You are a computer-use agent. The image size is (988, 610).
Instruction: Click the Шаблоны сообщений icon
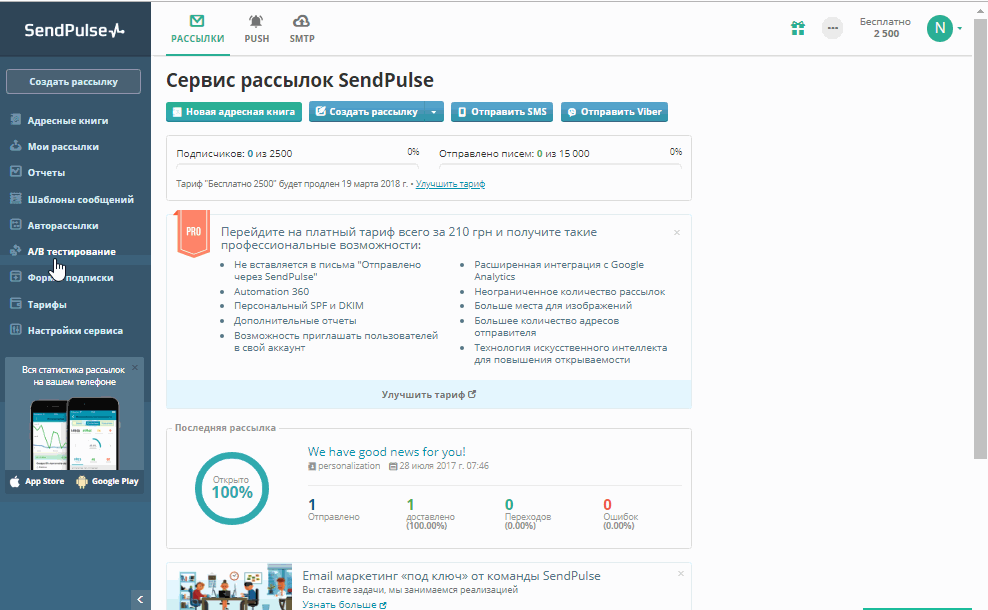point(16,198)
